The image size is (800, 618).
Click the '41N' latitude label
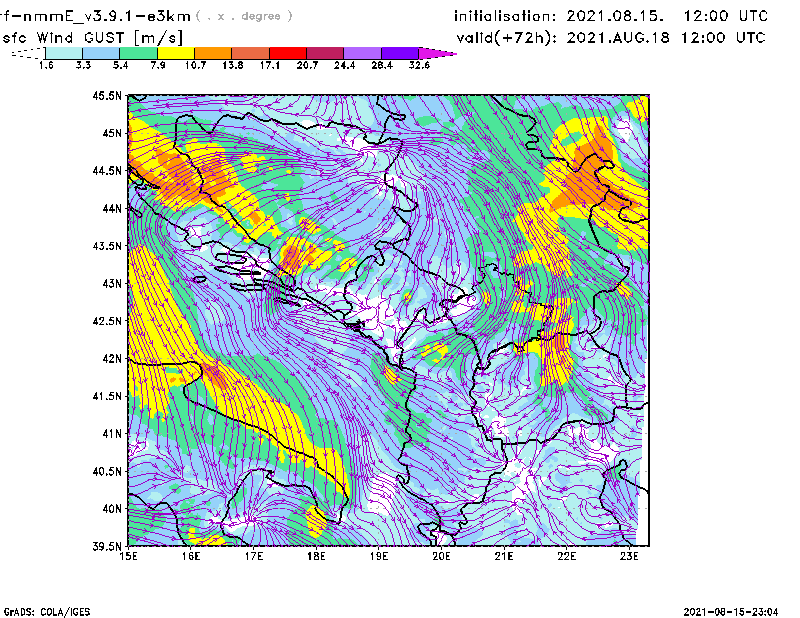pos(112,434)
